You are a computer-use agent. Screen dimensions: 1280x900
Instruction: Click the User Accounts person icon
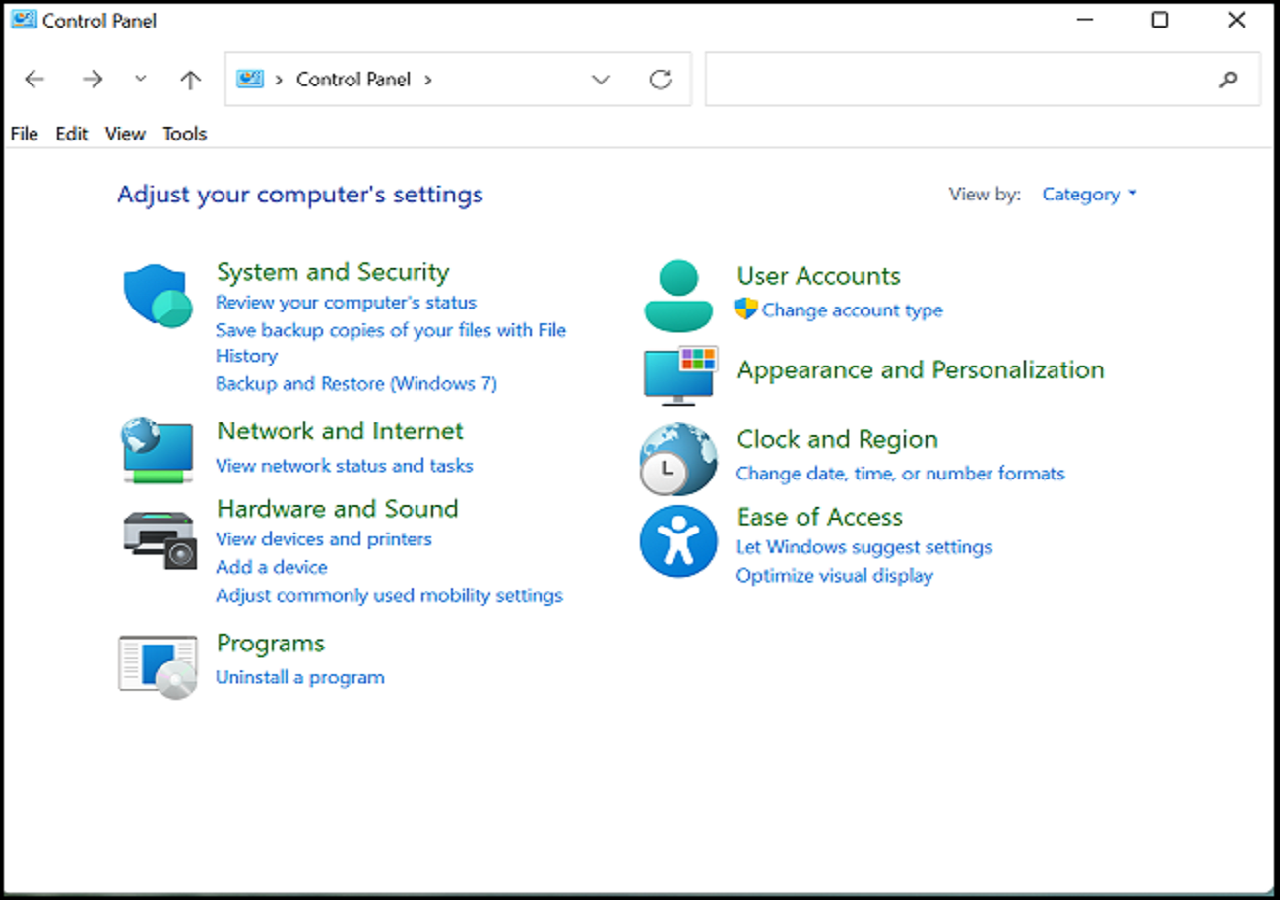[678, 295]
